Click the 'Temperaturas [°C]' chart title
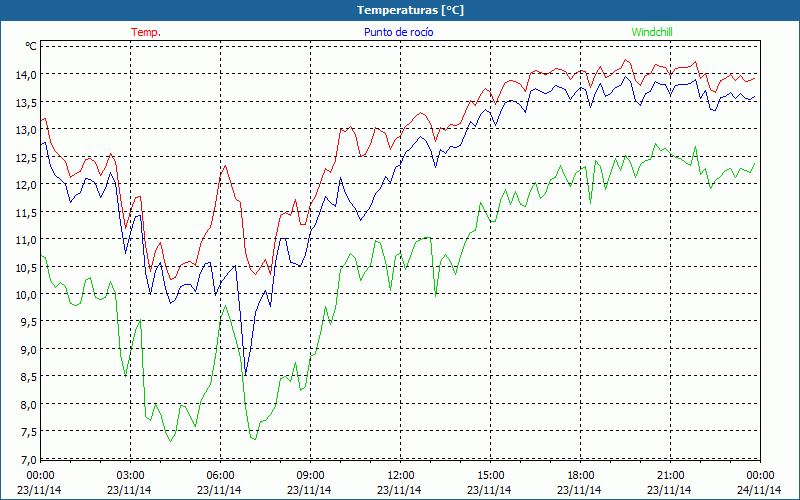The height and width of the screenshot is (500, 800). (x=410, y=10)
